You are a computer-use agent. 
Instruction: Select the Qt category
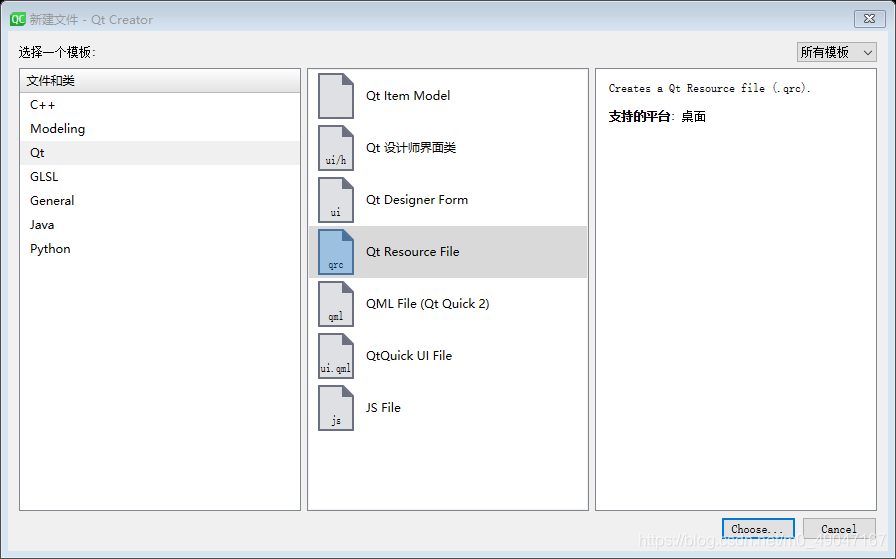(x=160, y=153)
